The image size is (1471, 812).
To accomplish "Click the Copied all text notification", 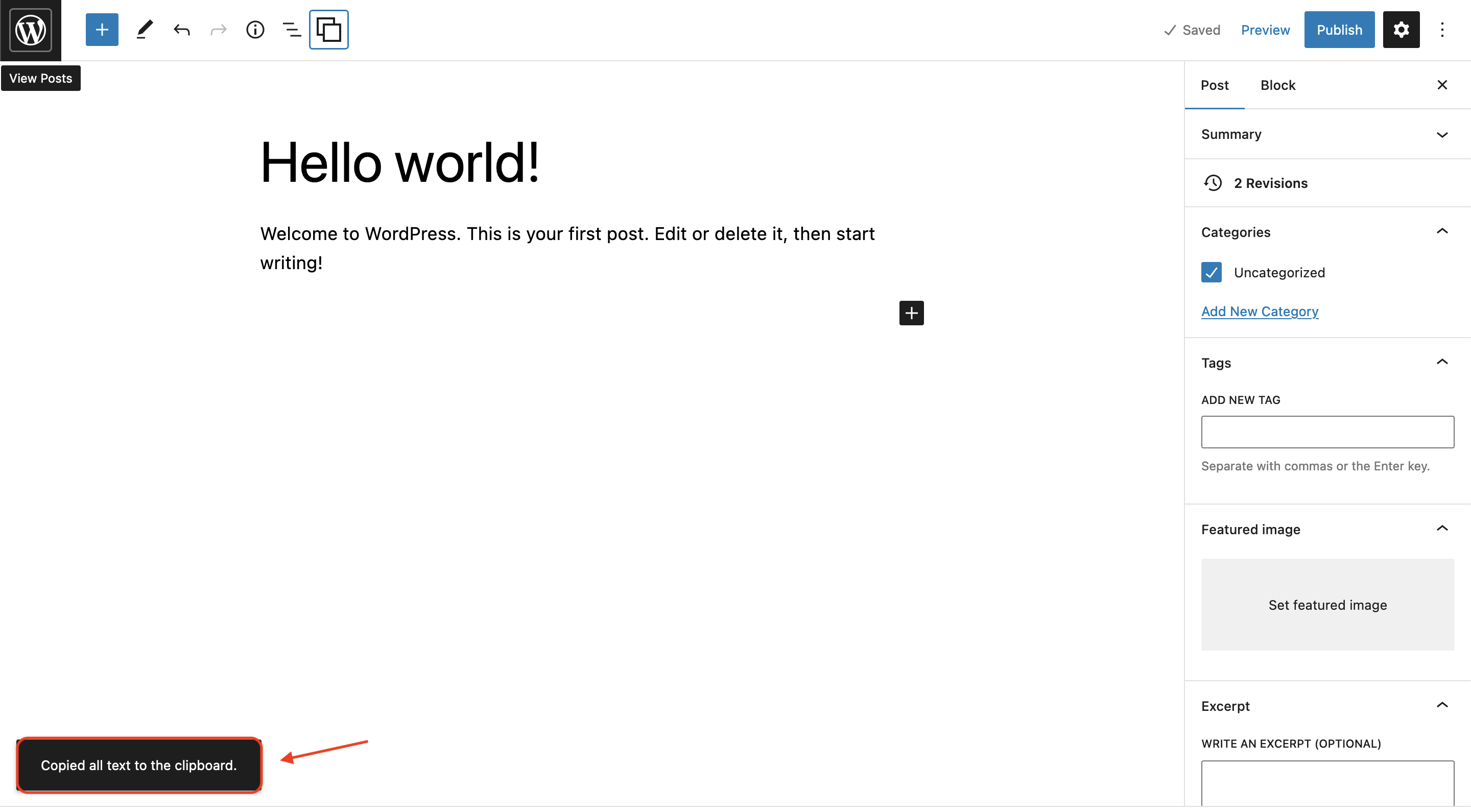I will (139, 765).
